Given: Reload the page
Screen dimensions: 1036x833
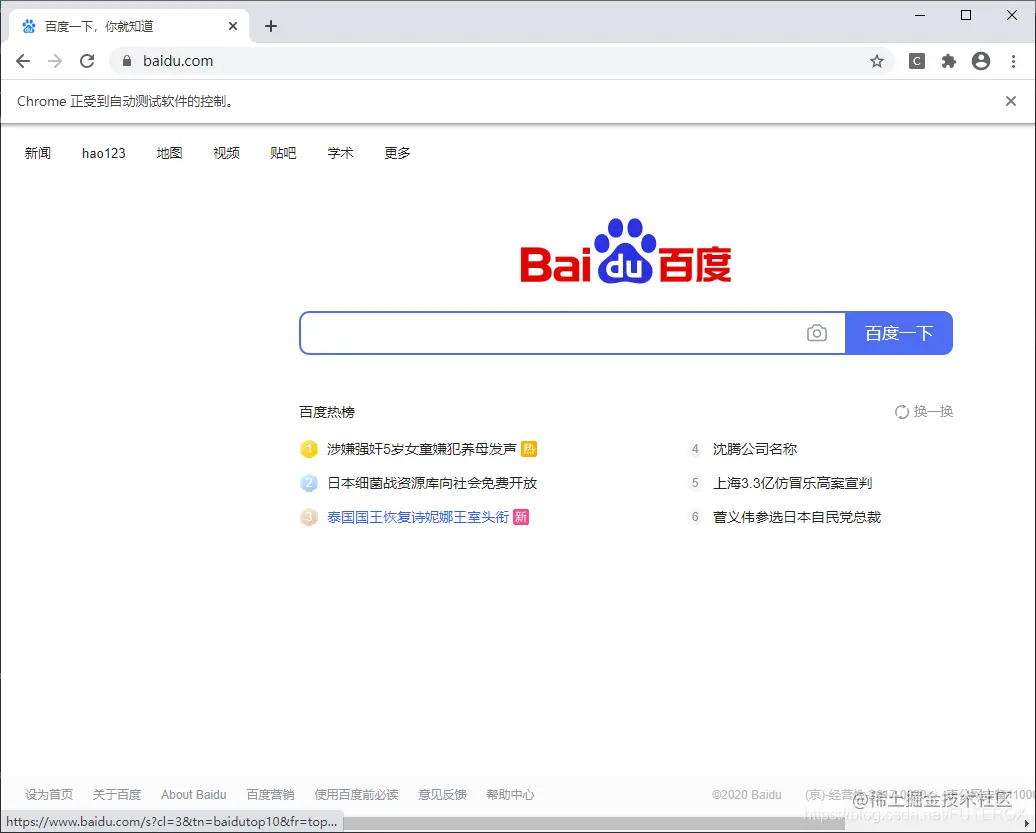Looking at the screenshot, I should coord(87,61).
